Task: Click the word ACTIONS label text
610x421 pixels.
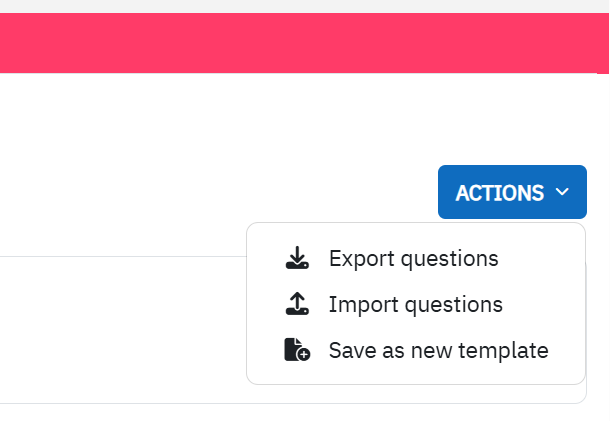Action: pos(500,193)
